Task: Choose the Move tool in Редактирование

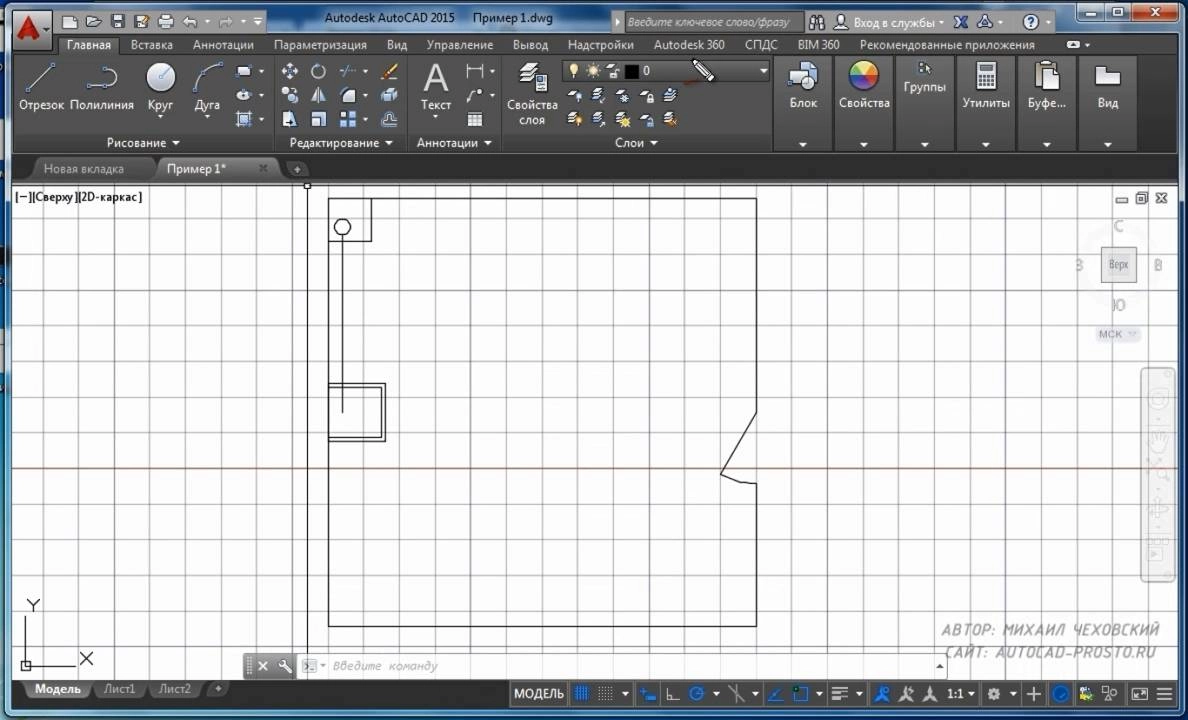Action: coord(289,71)
